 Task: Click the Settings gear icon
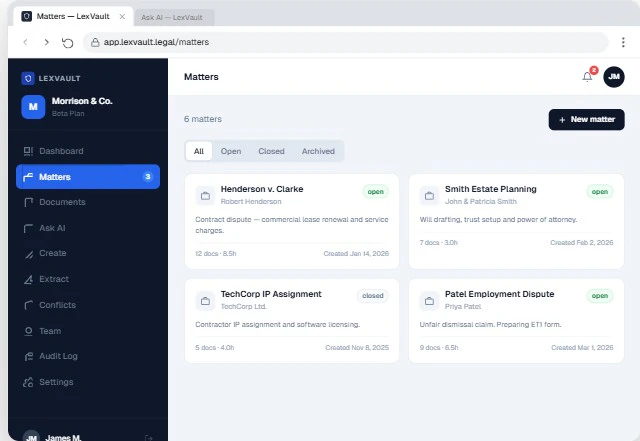28,382
